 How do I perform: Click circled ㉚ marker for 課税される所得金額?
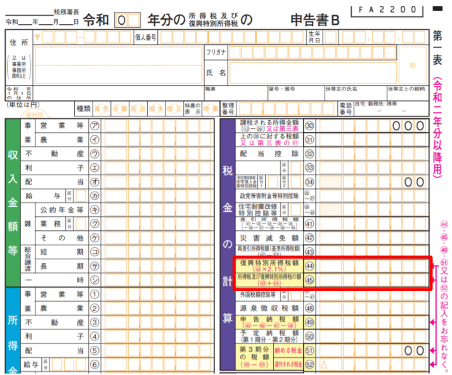(x=310, y=126)
